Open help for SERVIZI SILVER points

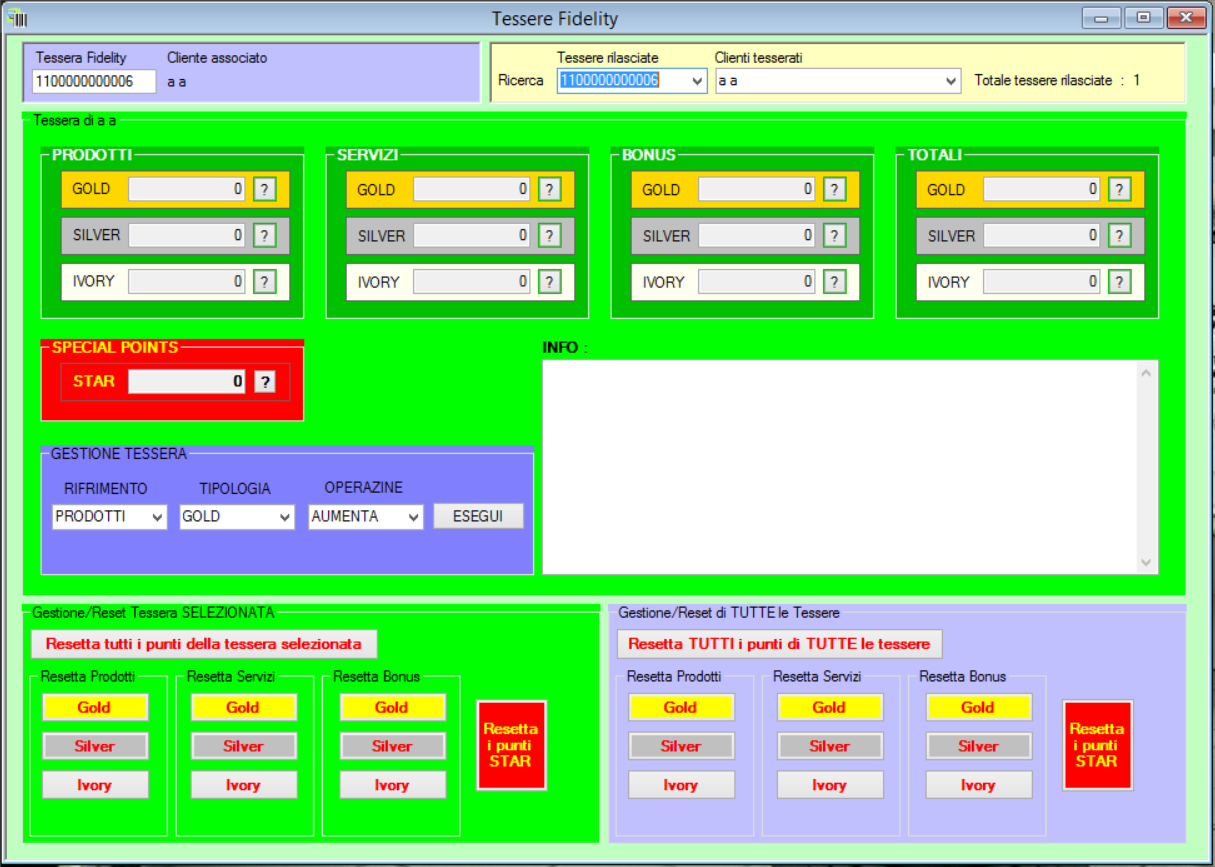click(549, 235)
